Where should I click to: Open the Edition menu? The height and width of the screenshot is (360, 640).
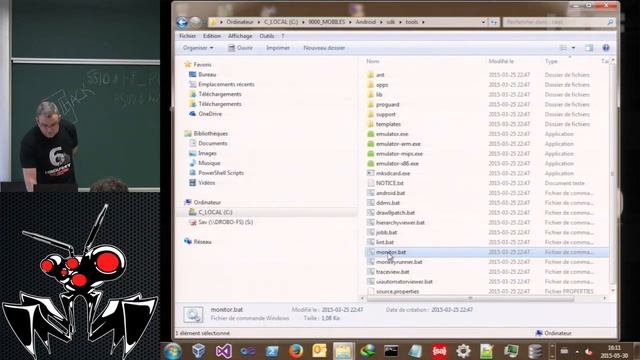[212, 36]
